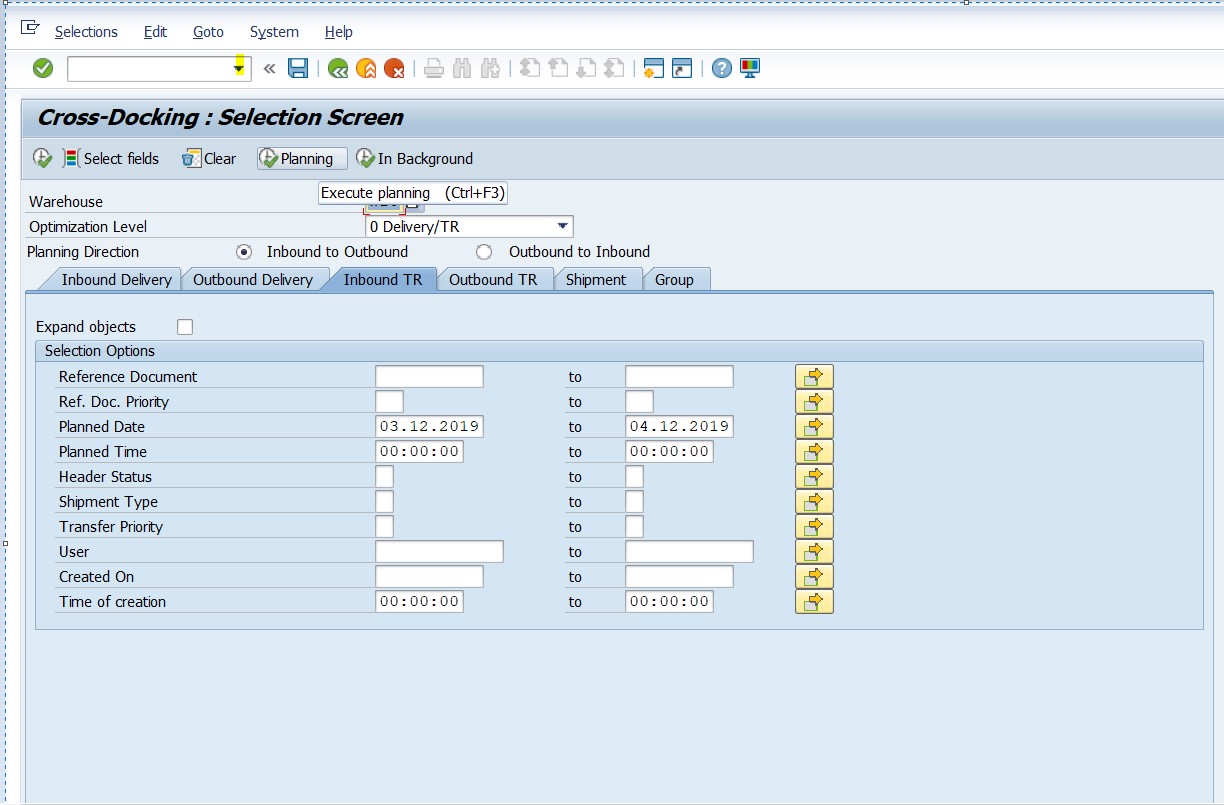
Task: Open the System menu
Action: pos(274,32)
